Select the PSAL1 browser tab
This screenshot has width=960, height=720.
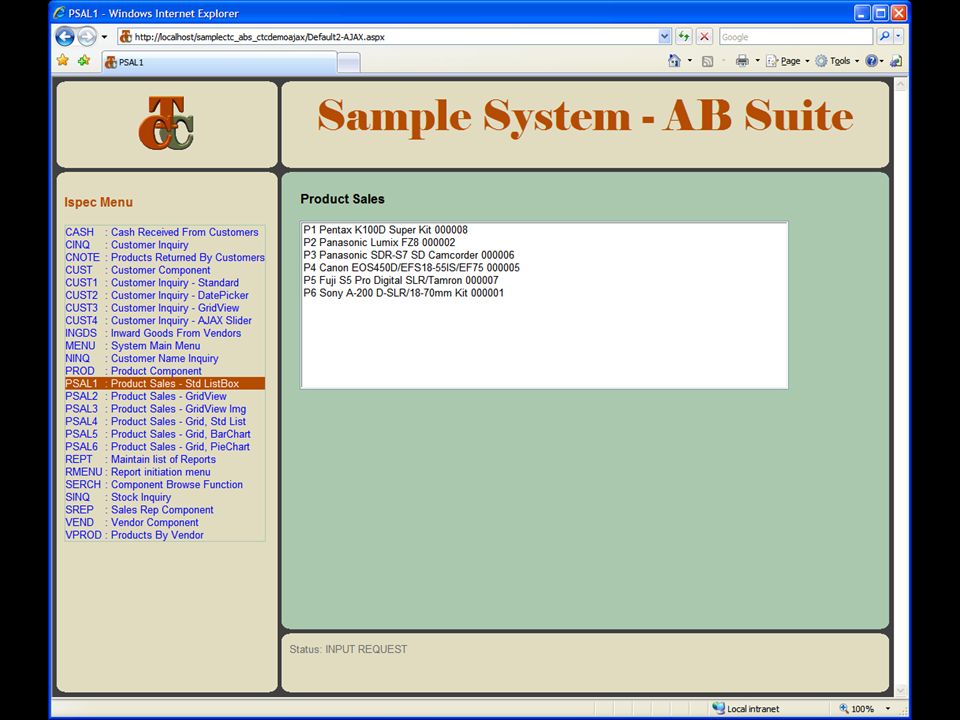click(x=219, y=62)
